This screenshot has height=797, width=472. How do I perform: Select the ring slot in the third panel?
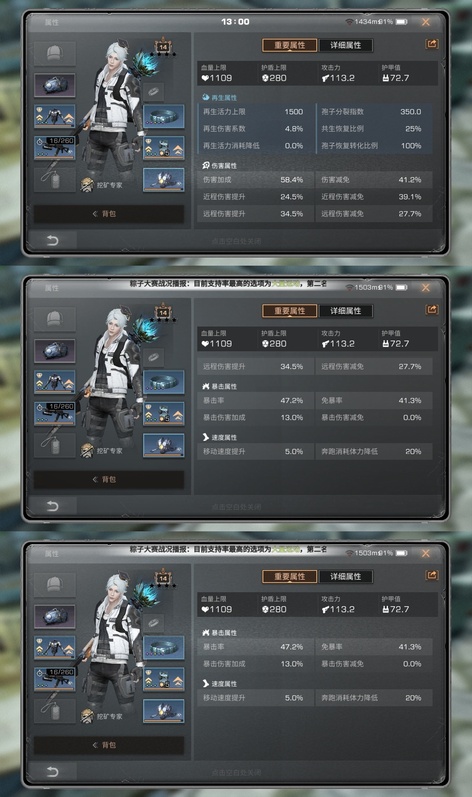click(x=153, y=623)
